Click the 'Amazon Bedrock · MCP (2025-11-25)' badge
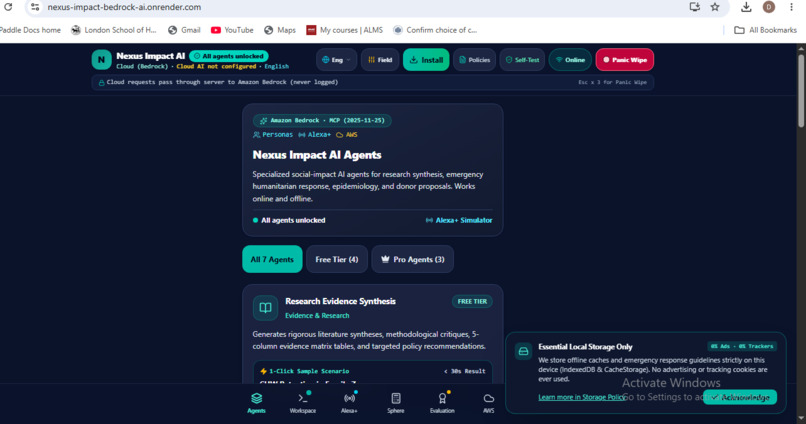This screenshot has width=806, height=424. [x=322, y=120]
